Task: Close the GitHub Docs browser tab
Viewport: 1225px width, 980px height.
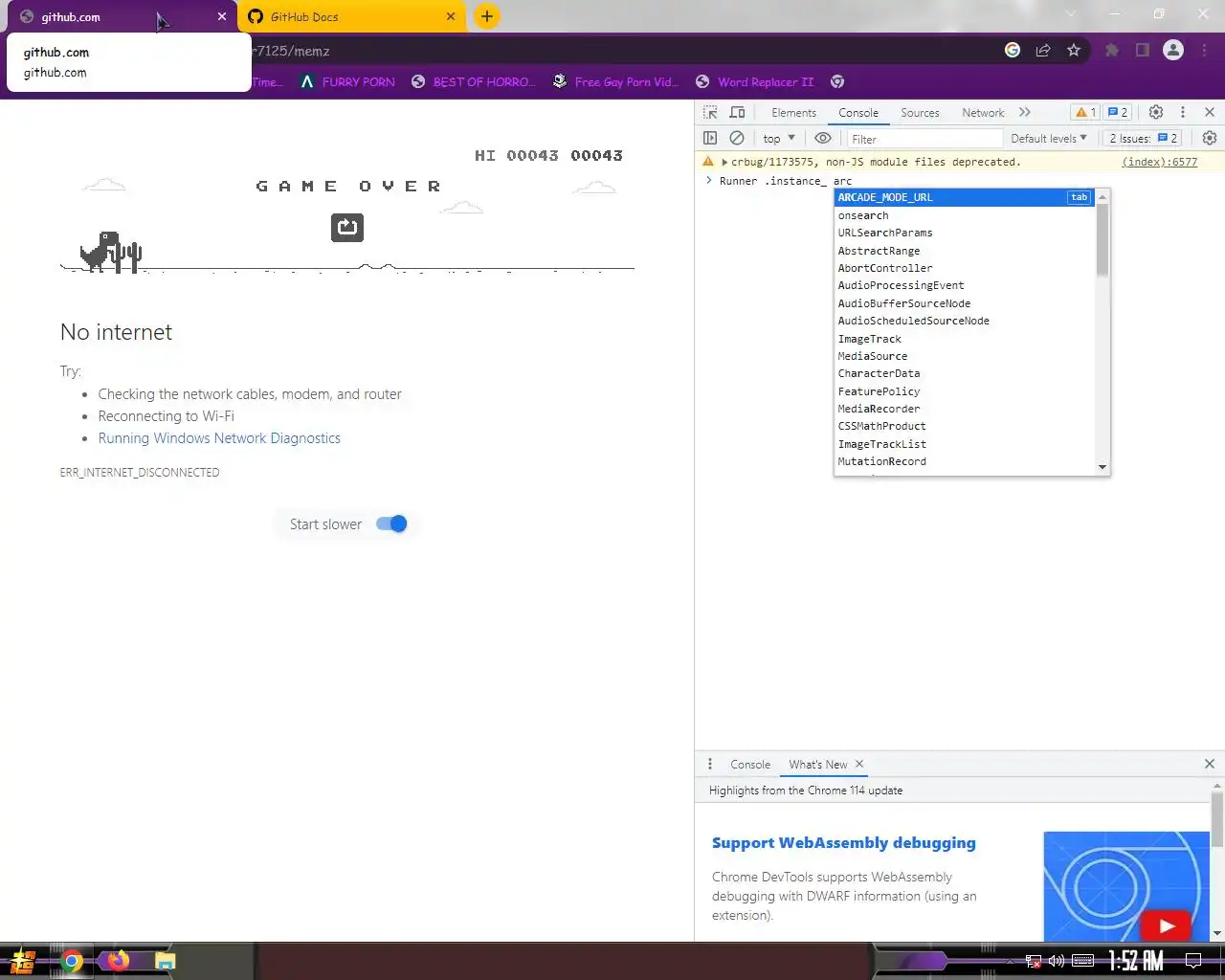Action: pos(451,16)
